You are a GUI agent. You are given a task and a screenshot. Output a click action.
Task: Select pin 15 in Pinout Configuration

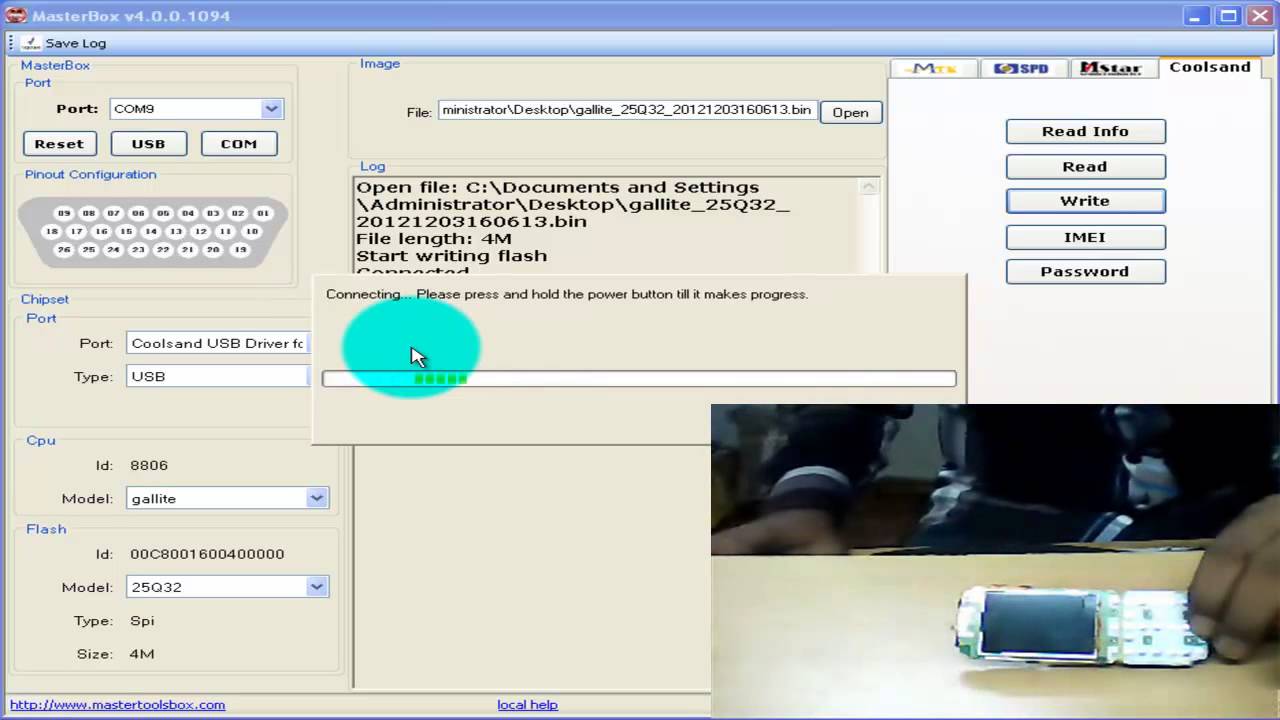point(126,232)
